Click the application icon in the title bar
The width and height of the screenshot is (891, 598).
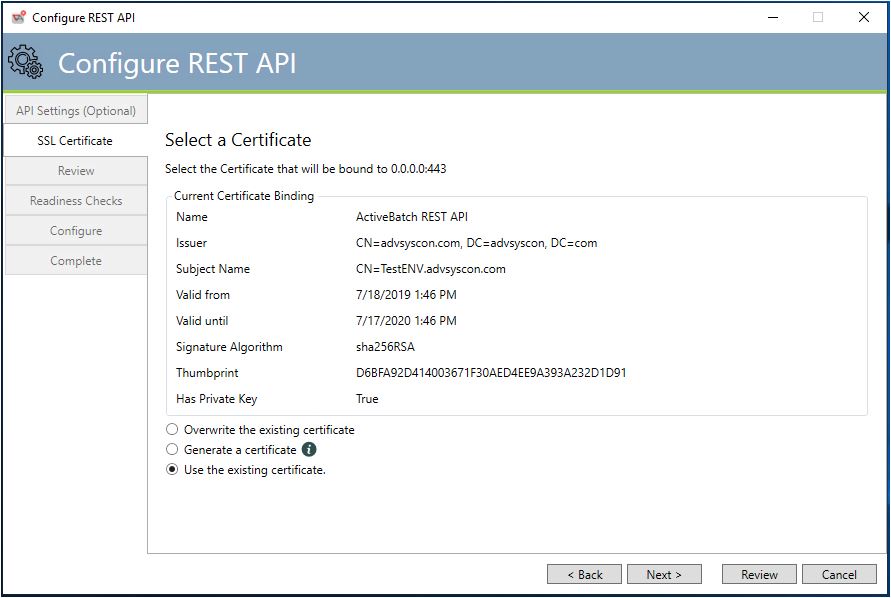click(18, 17)
